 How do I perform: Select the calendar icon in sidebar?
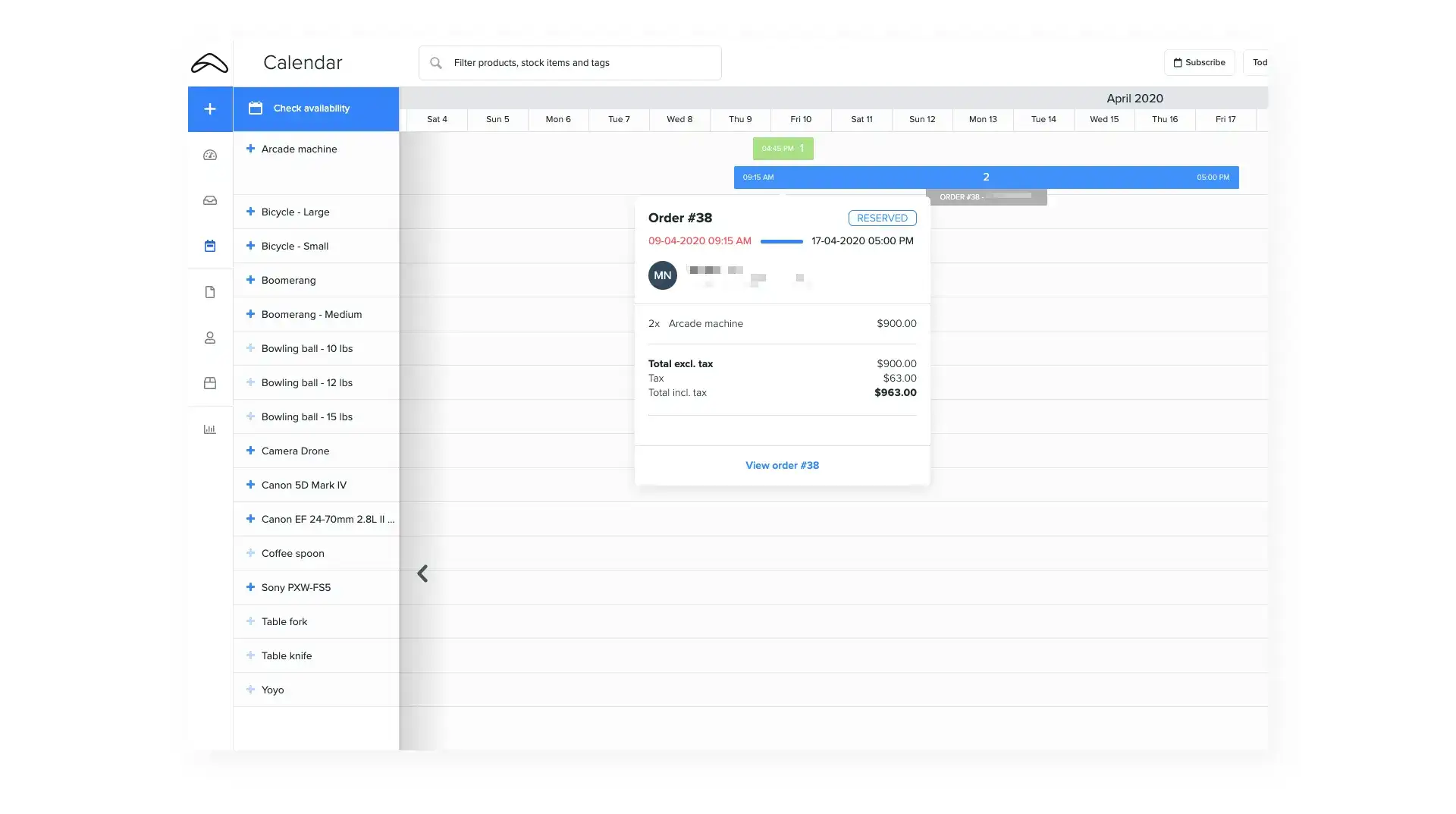[210, 247]
